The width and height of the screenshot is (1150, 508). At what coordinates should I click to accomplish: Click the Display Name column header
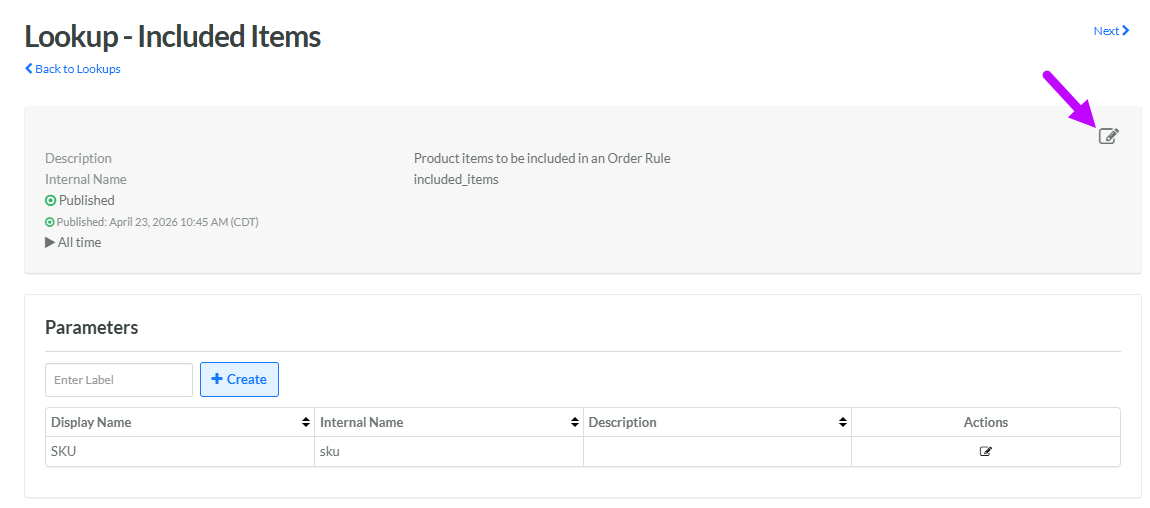[91, 423]
